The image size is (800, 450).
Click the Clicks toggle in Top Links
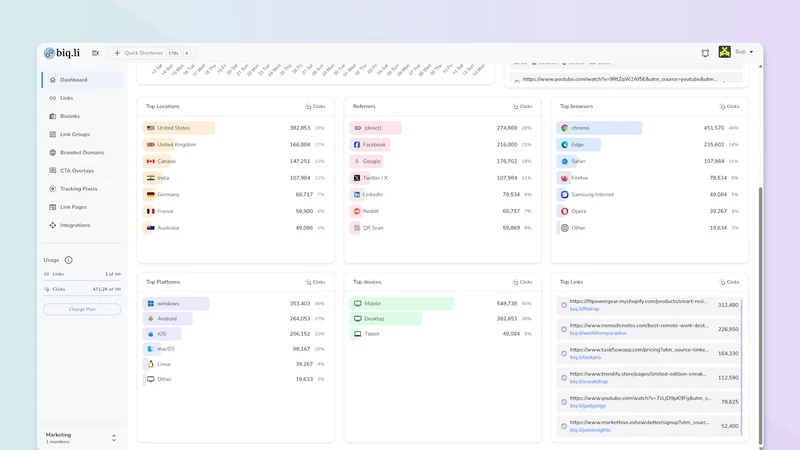coord(730,282)
